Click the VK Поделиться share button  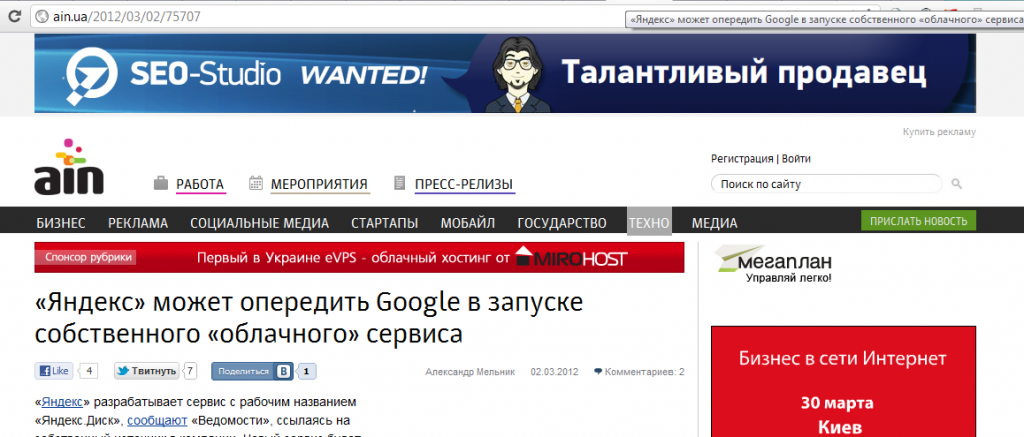[251, 371]
